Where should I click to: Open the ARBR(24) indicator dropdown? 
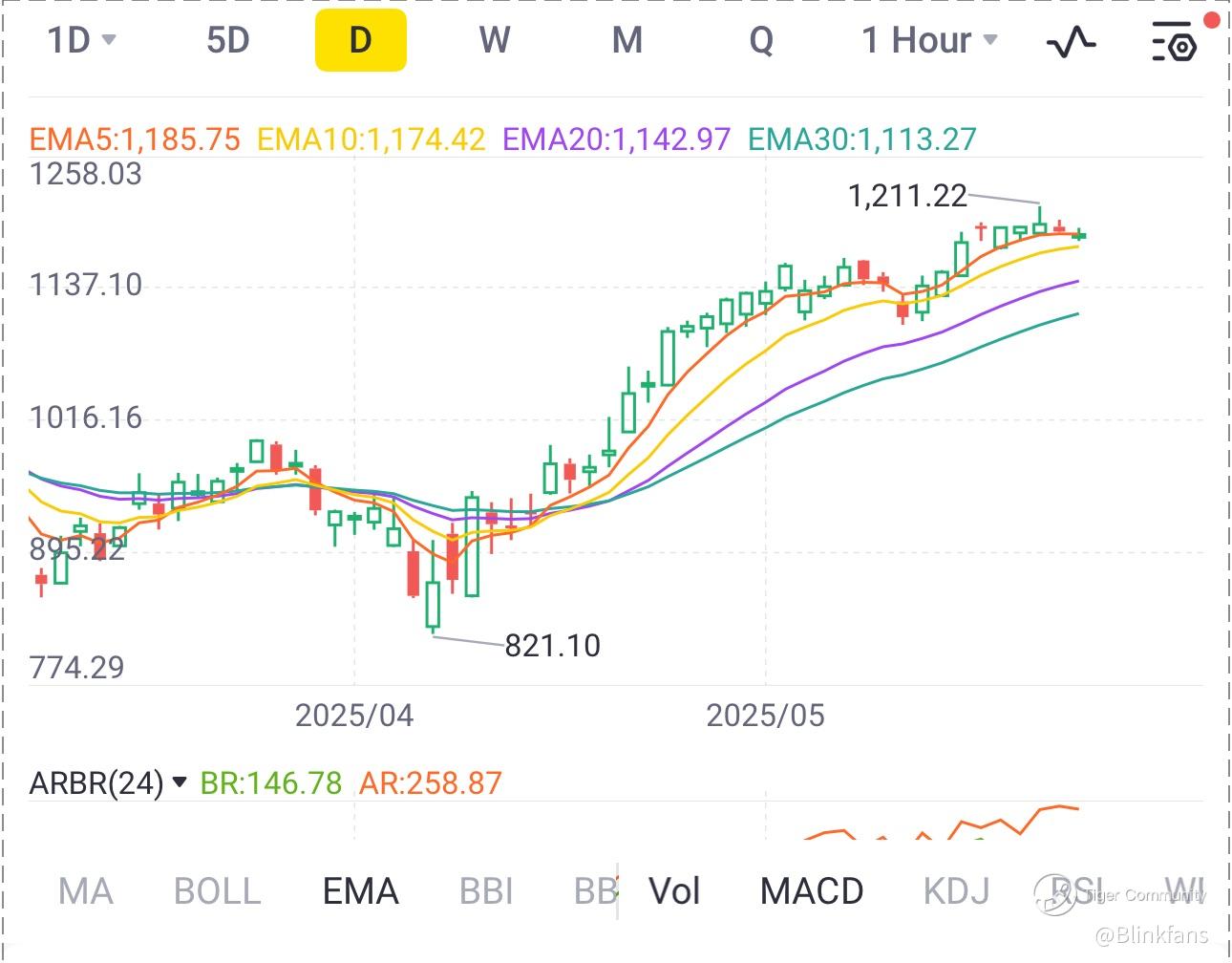click(x=108, y=783)
